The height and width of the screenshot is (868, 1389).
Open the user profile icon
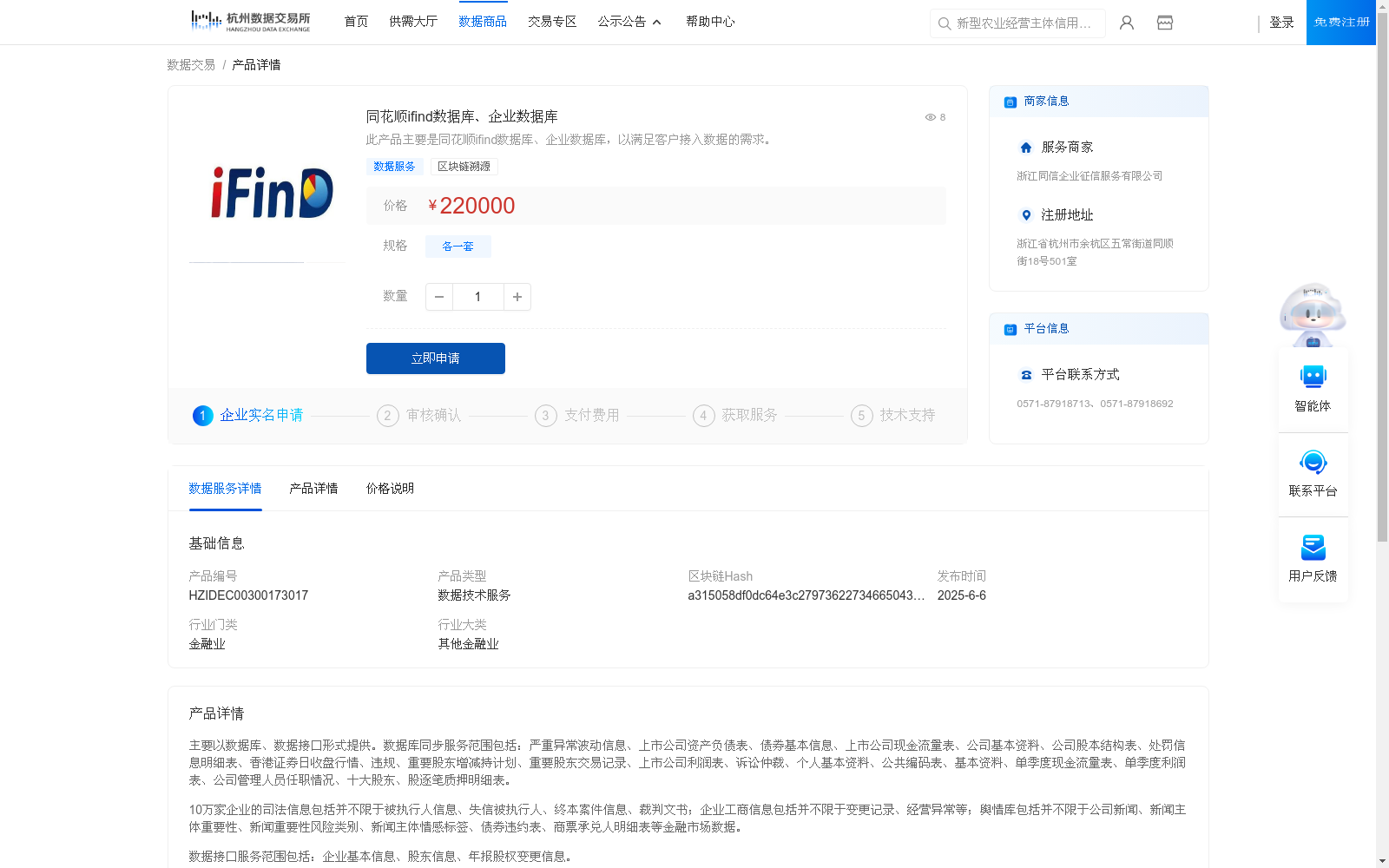tap(1127, 23)
